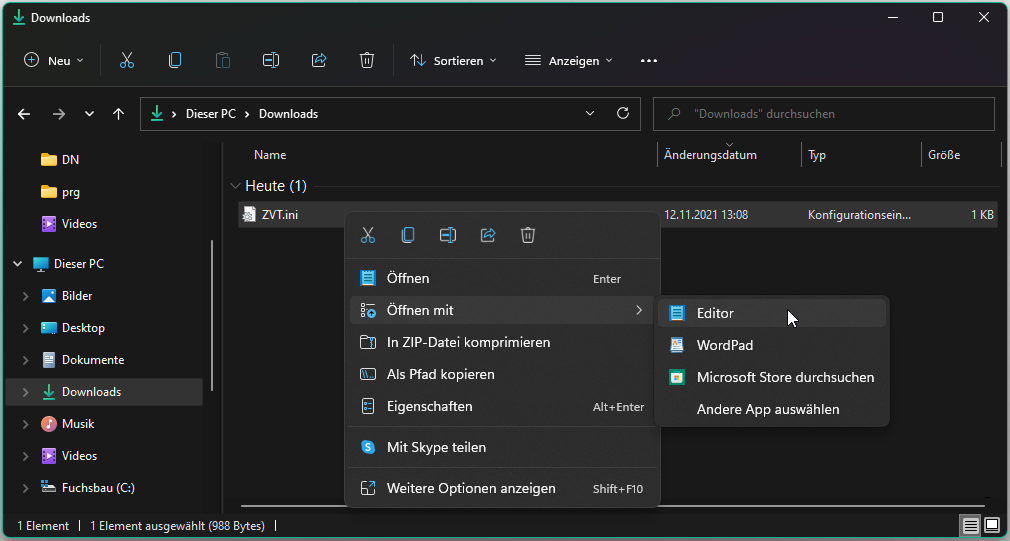This screenshot has height=541, width=1010.
Task: Click Dieser PC in the address breadcrumb
Action: click(211, 114)
